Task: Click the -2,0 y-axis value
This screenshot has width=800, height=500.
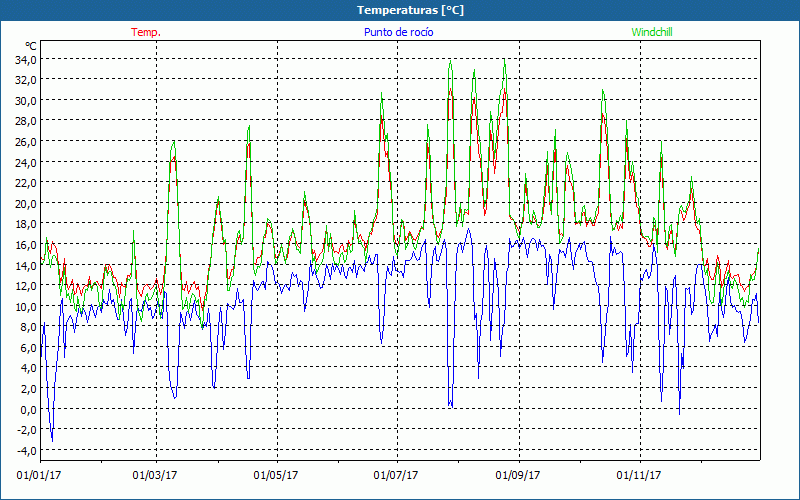Action: point(28,430)
